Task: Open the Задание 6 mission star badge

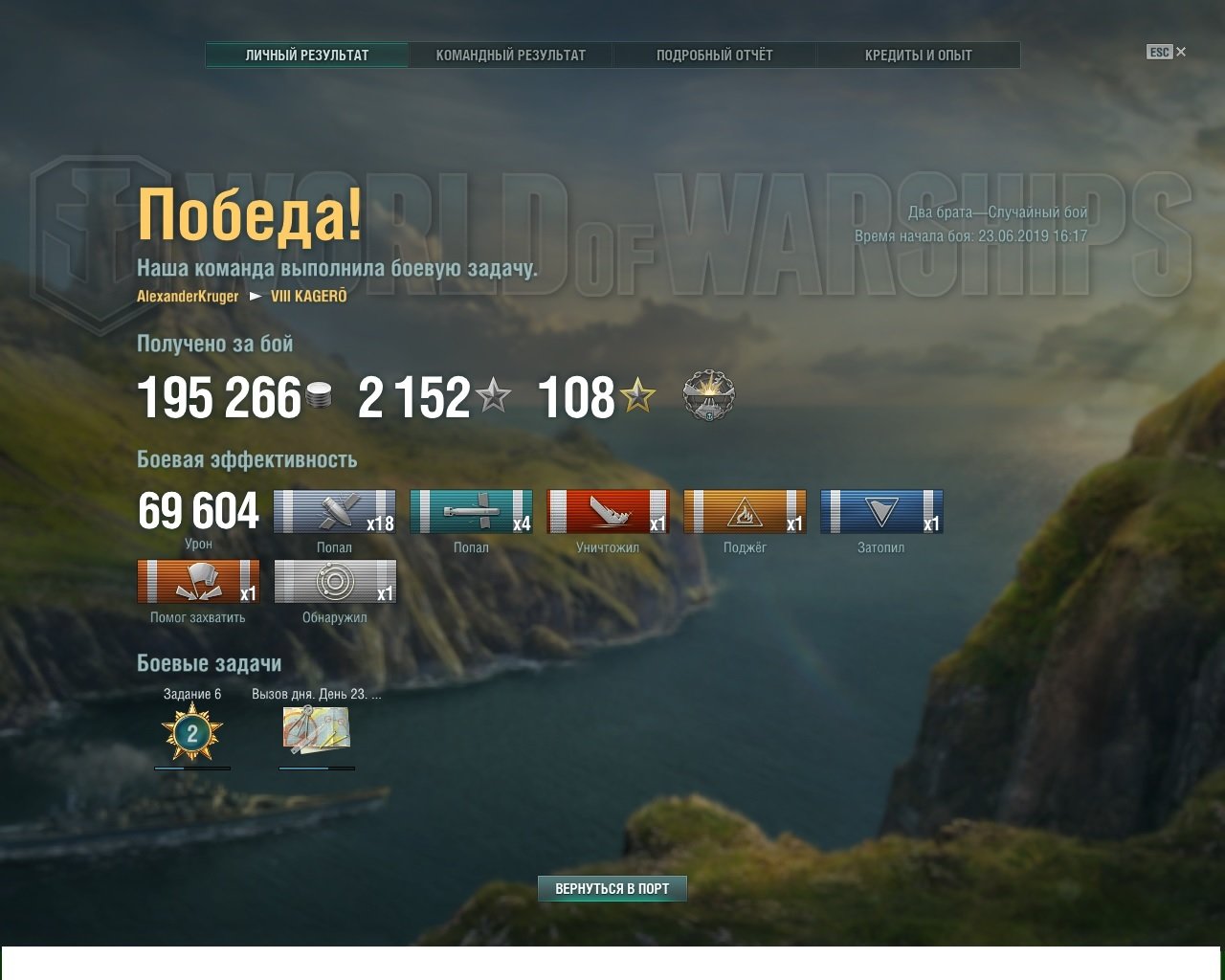Action: tap(192, 733)
